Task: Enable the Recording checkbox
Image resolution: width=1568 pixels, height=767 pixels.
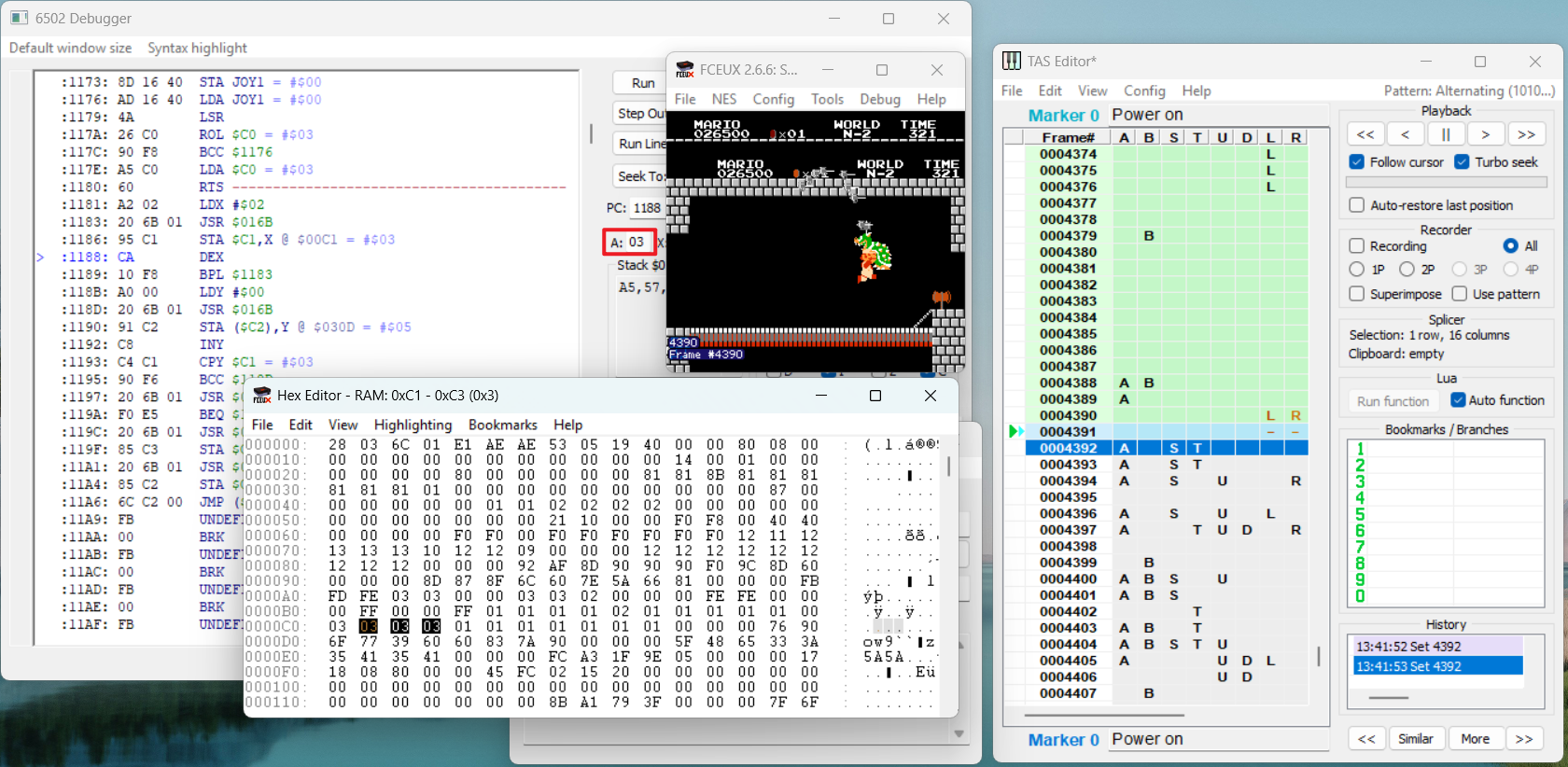Action: click(1357, 246)
